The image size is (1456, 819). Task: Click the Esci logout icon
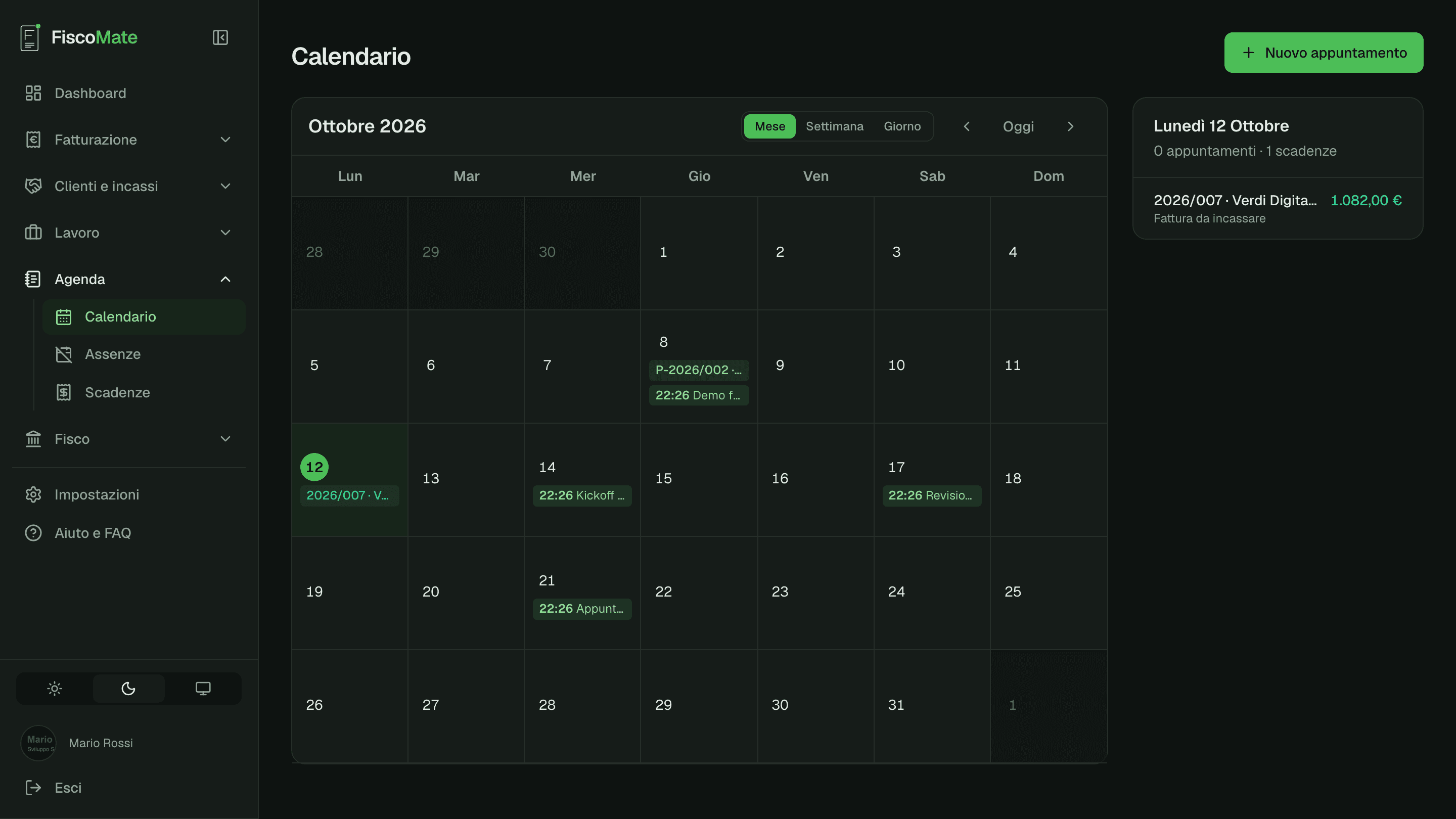point(33,788)
